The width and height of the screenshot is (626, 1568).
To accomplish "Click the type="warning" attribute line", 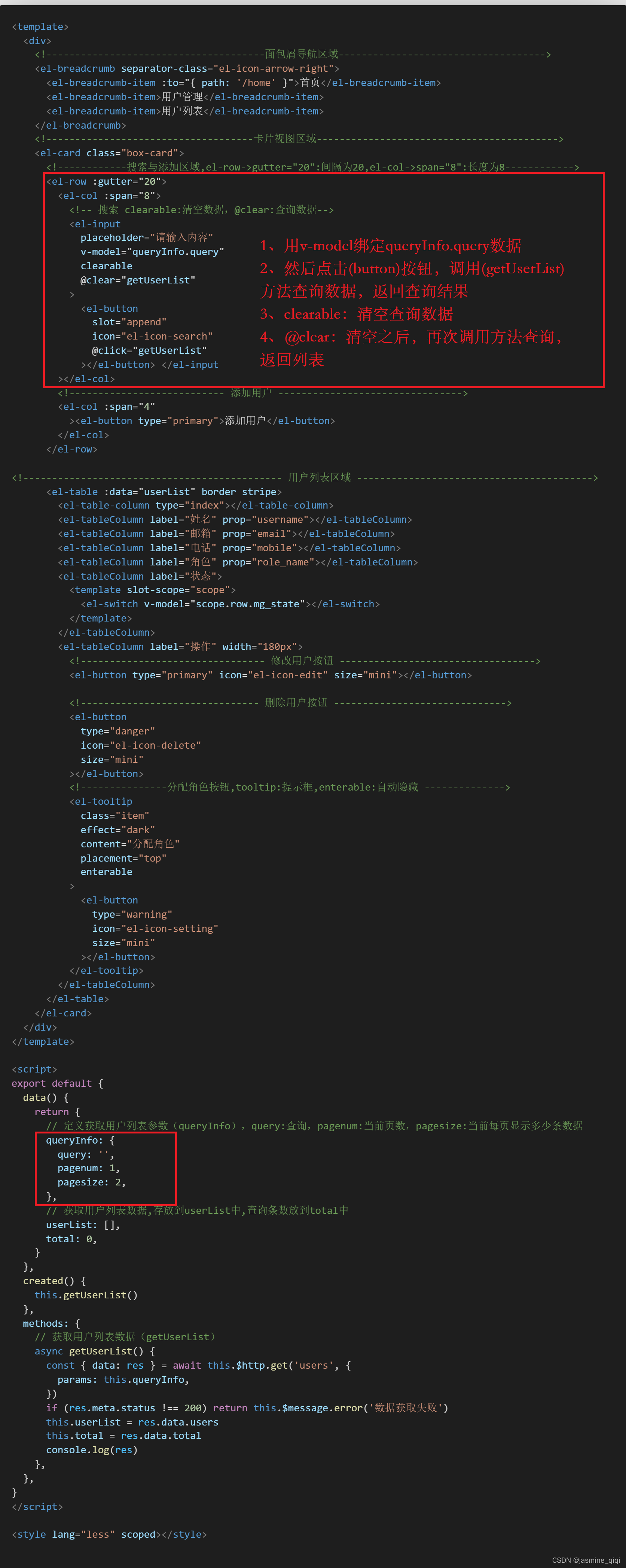I will click(132, 915).
